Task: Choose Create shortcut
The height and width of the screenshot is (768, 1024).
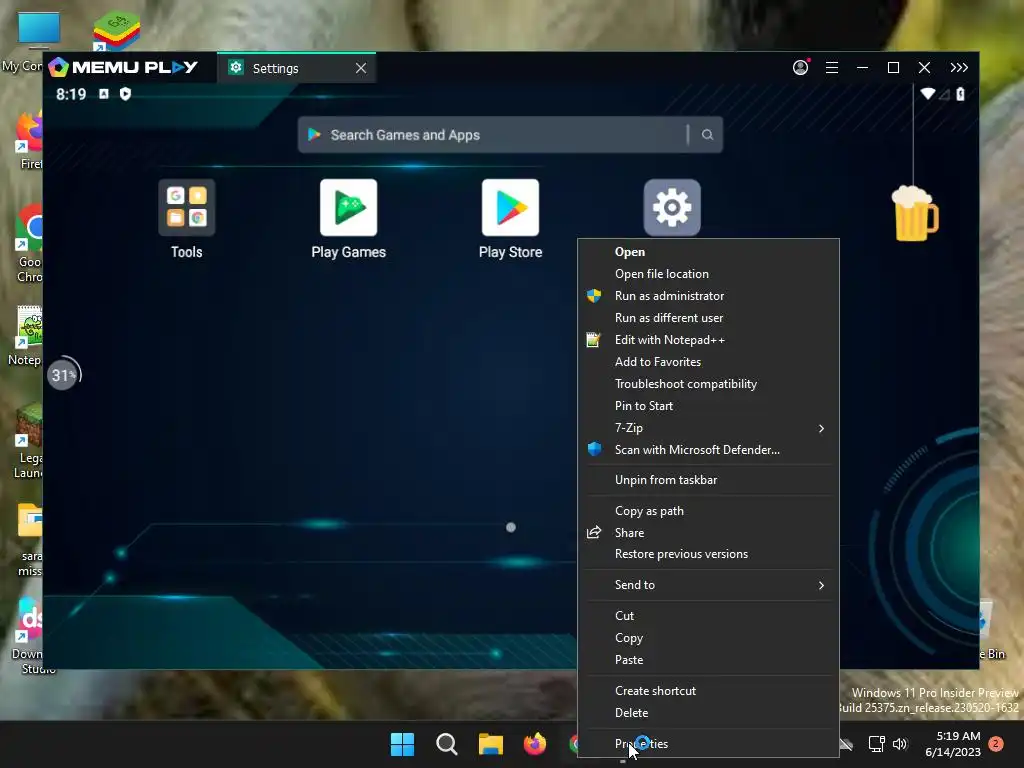Action: (709, 691)
